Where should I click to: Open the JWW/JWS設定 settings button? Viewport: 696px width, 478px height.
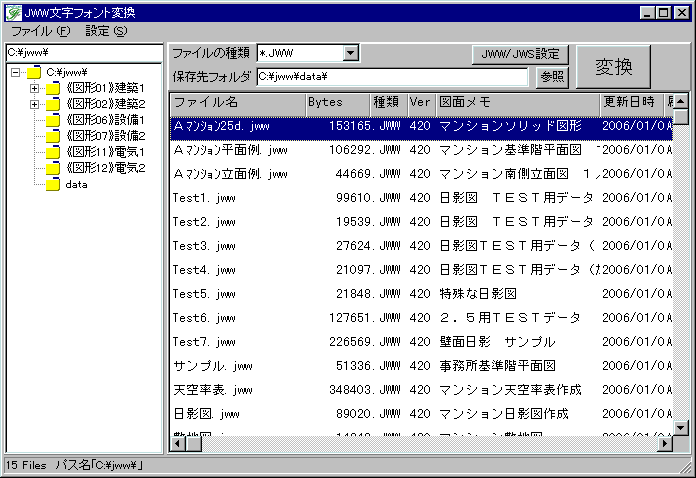(x=520, y=54)
